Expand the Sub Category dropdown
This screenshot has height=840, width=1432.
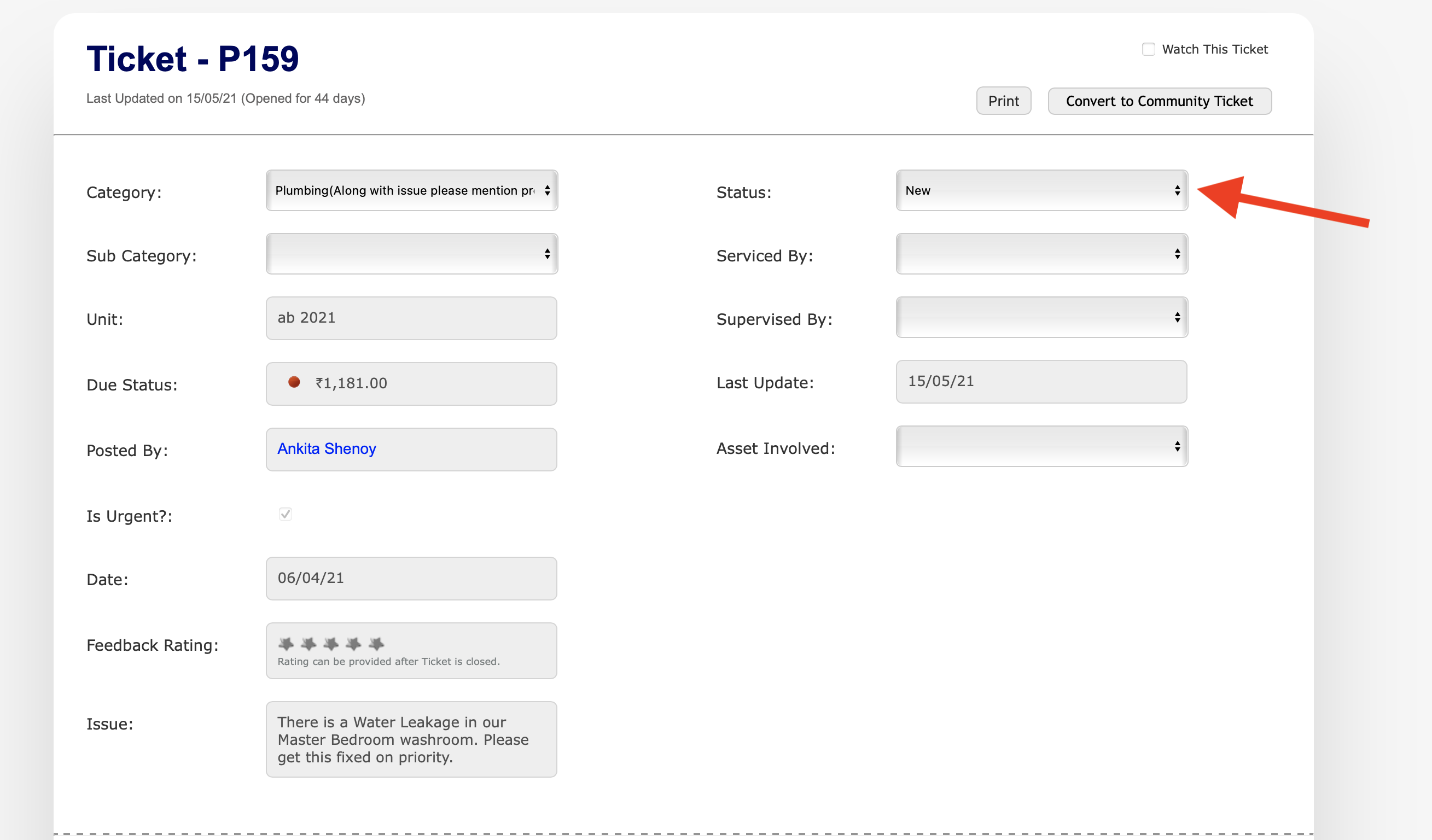[x=411, y=254]
